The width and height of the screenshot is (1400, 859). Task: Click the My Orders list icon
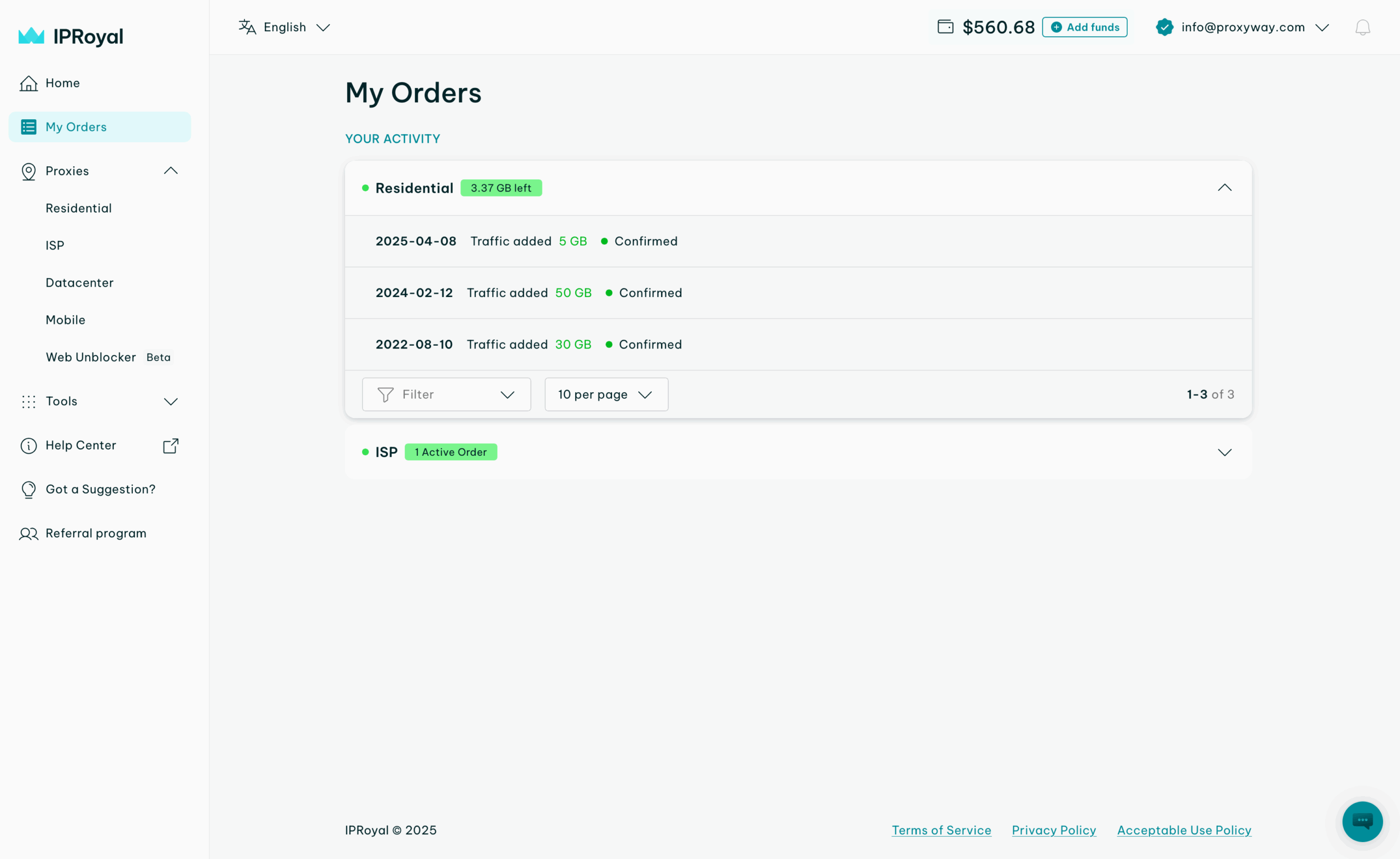(x=28, y=127)
